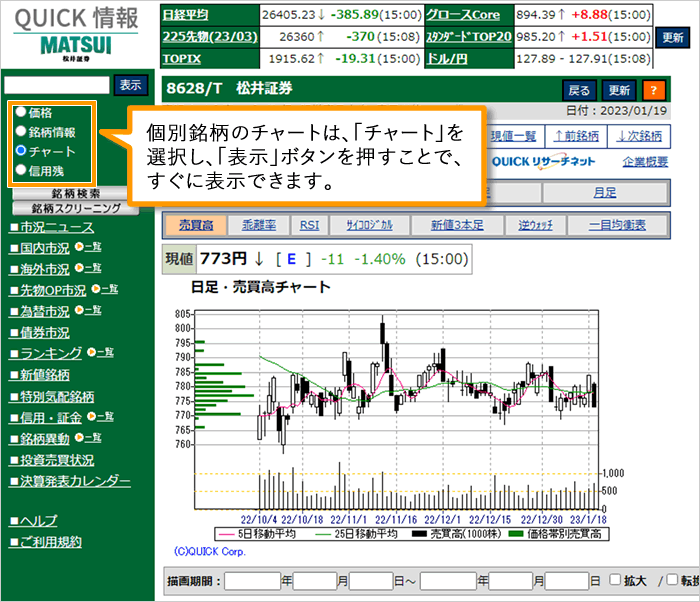Open 先物OP市況 一覧 list icon

coord(105,289)
